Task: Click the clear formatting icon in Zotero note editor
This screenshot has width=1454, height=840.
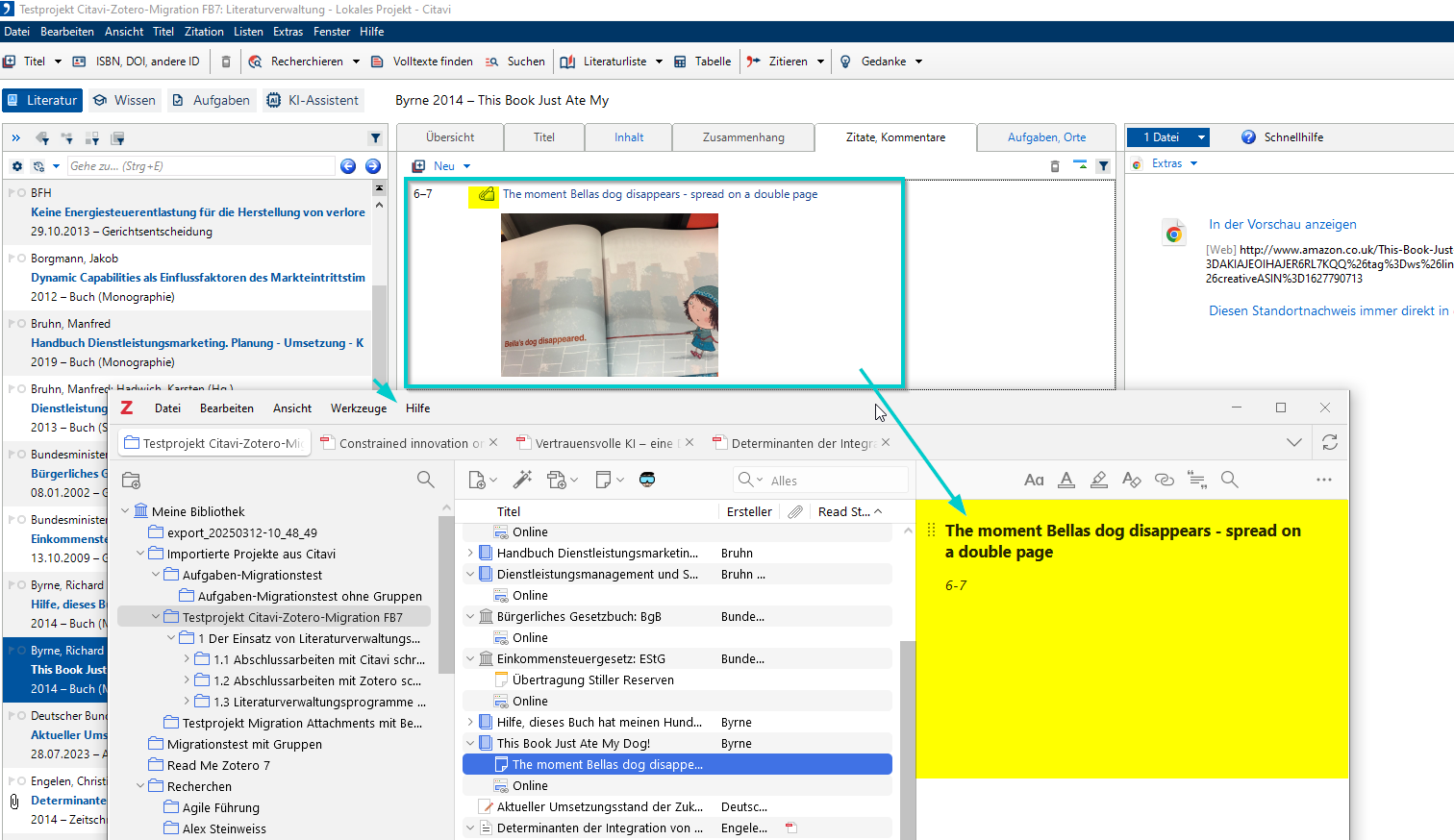Action: tap(1132, 480)
